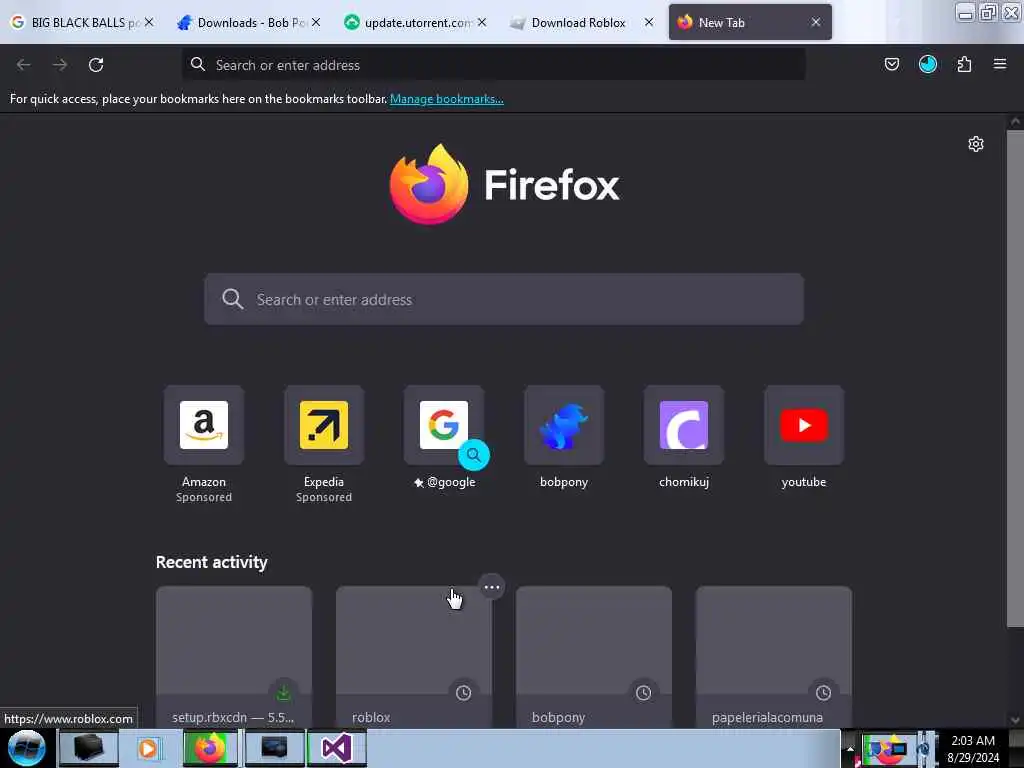Open the Firefox account profile icon
This screenshot has width=1024, height=768.
927,64
